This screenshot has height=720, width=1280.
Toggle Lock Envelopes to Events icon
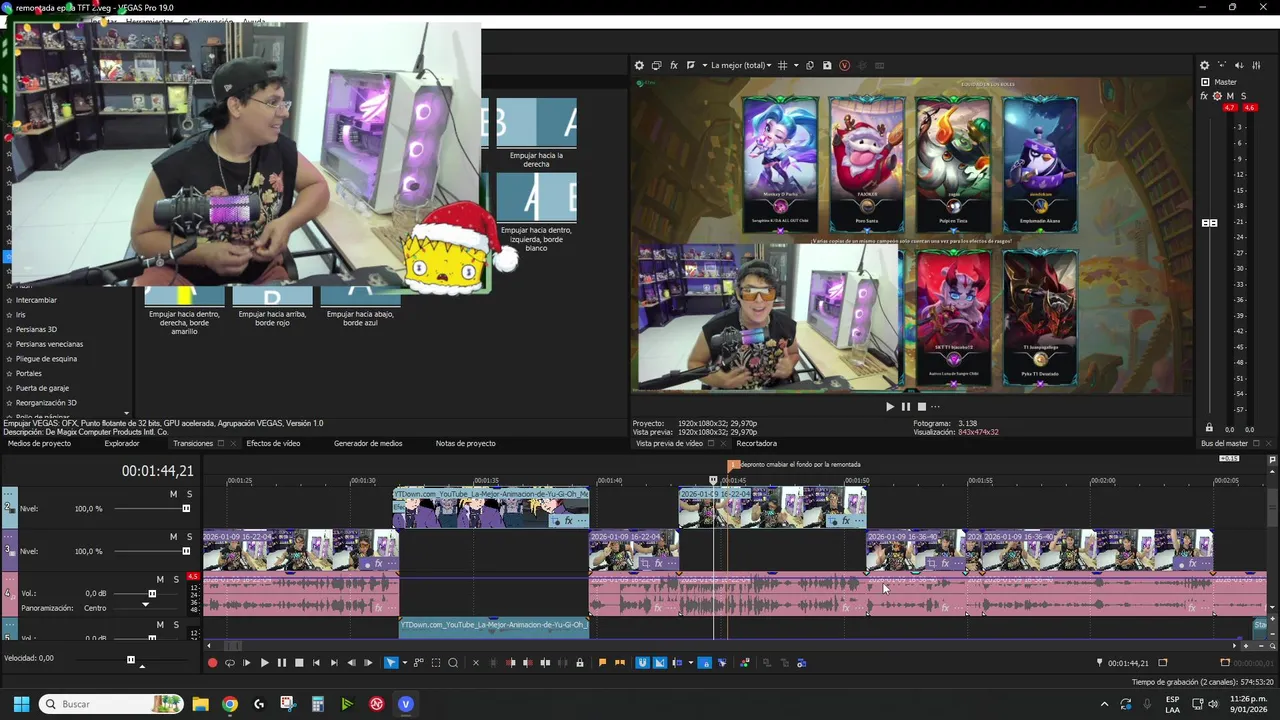(704, 662)
